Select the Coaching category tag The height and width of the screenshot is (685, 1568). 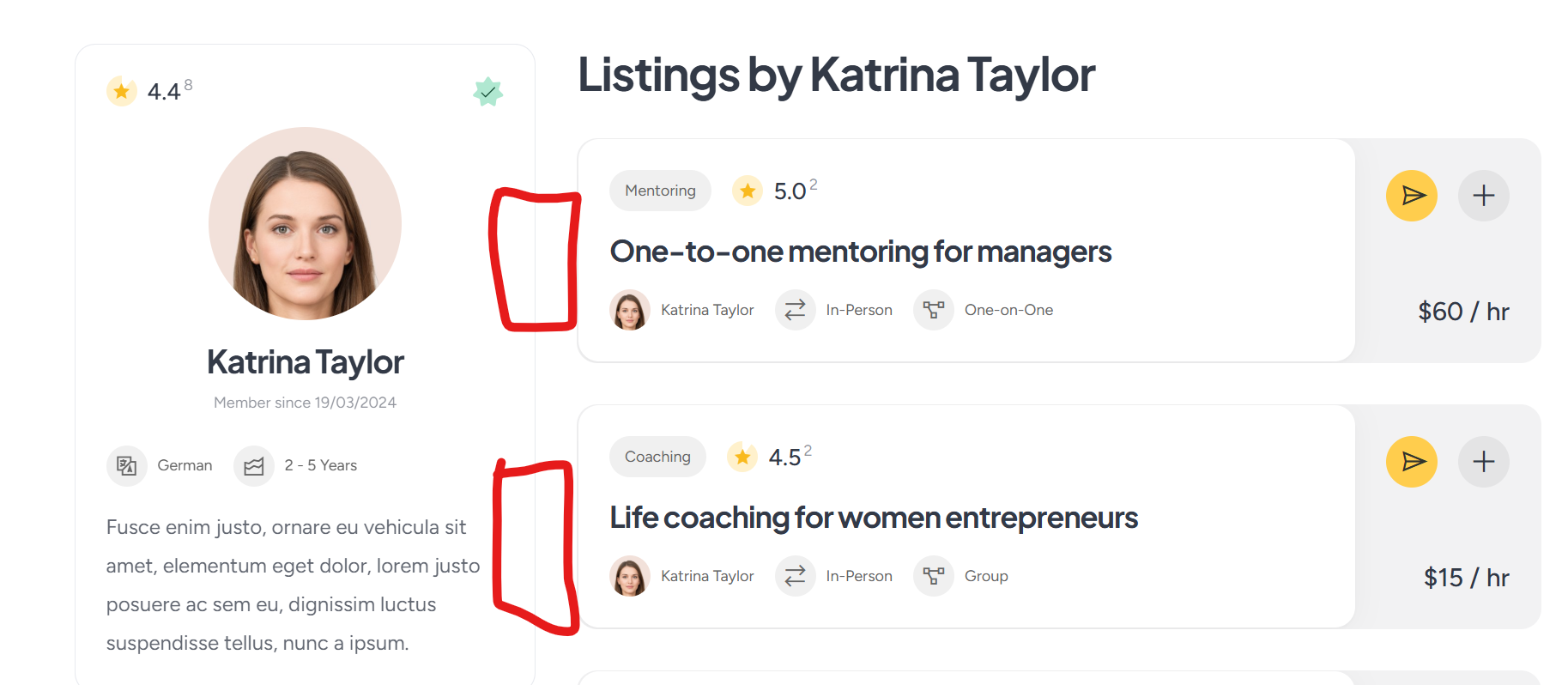click(657, 457)
